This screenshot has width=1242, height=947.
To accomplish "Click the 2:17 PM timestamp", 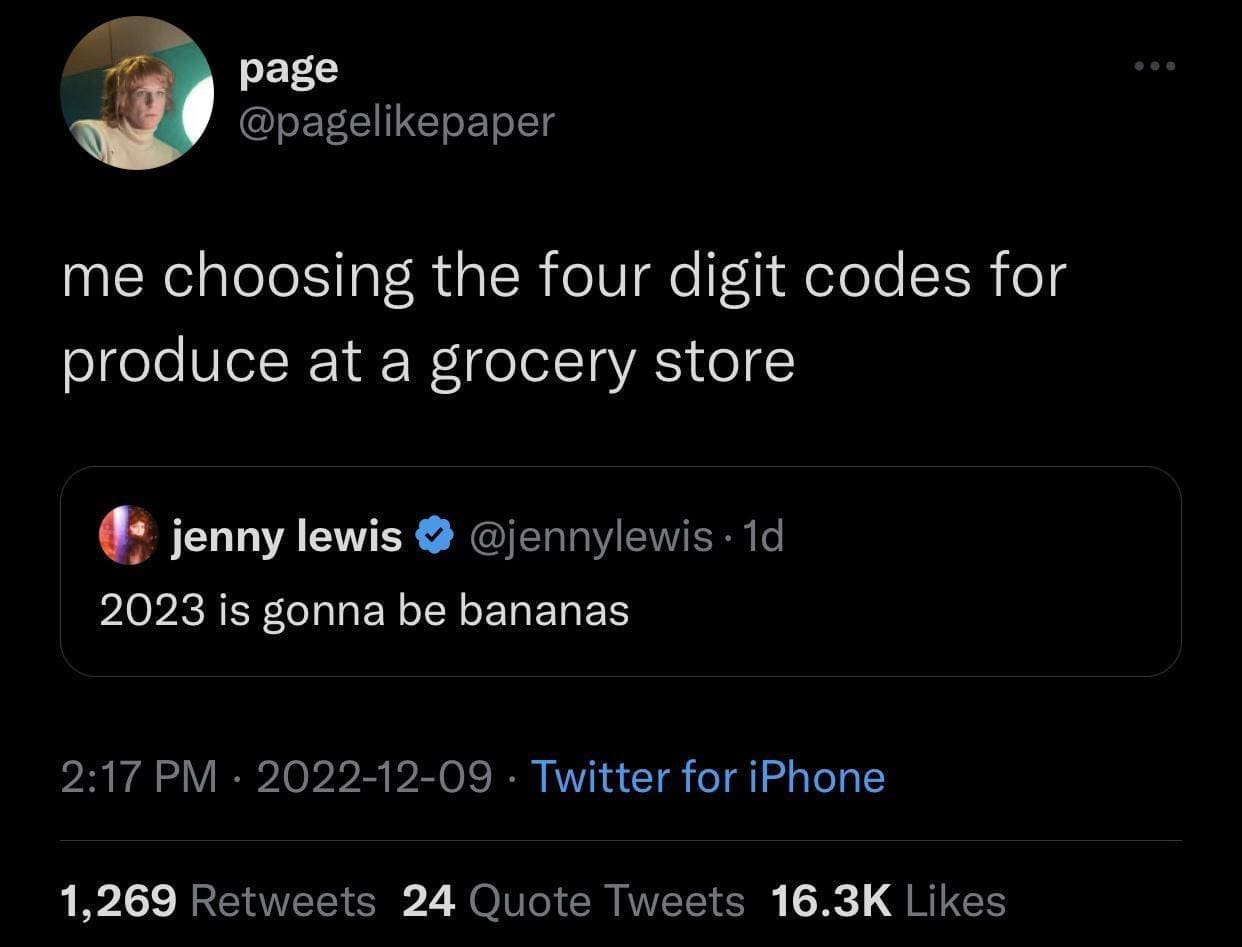I will click(x=138, y=777).
